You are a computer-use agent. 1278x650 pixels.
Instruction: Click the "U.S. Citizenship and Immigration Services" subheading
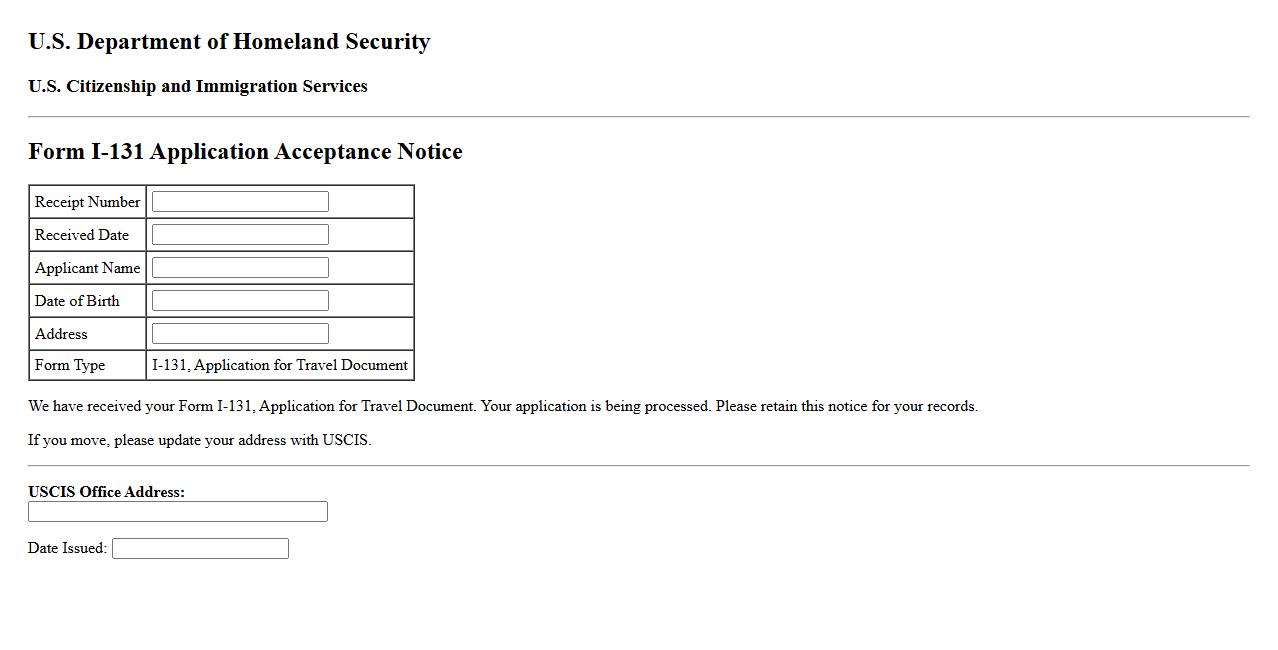coord(198,87)
